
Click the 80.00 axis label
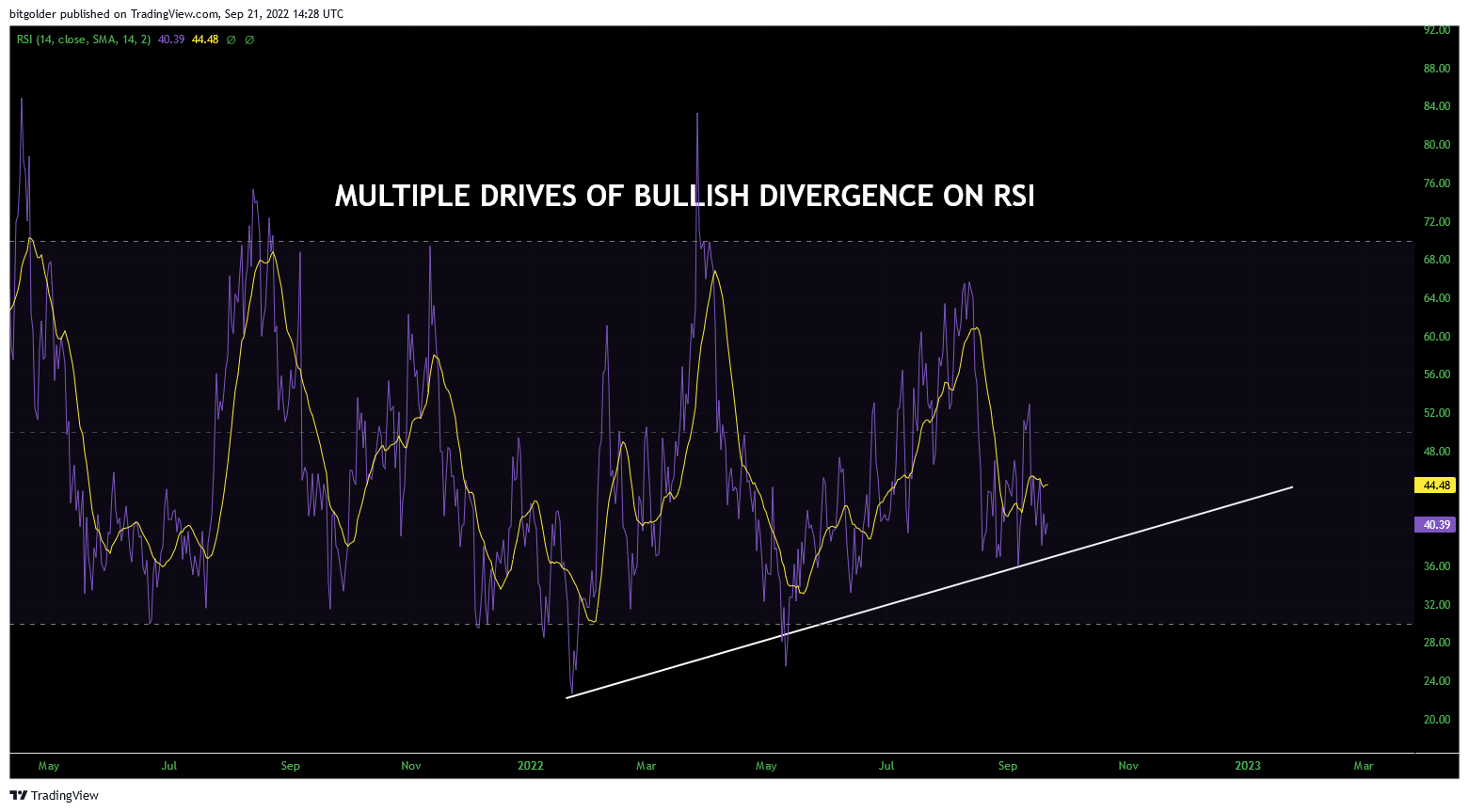1437,145
